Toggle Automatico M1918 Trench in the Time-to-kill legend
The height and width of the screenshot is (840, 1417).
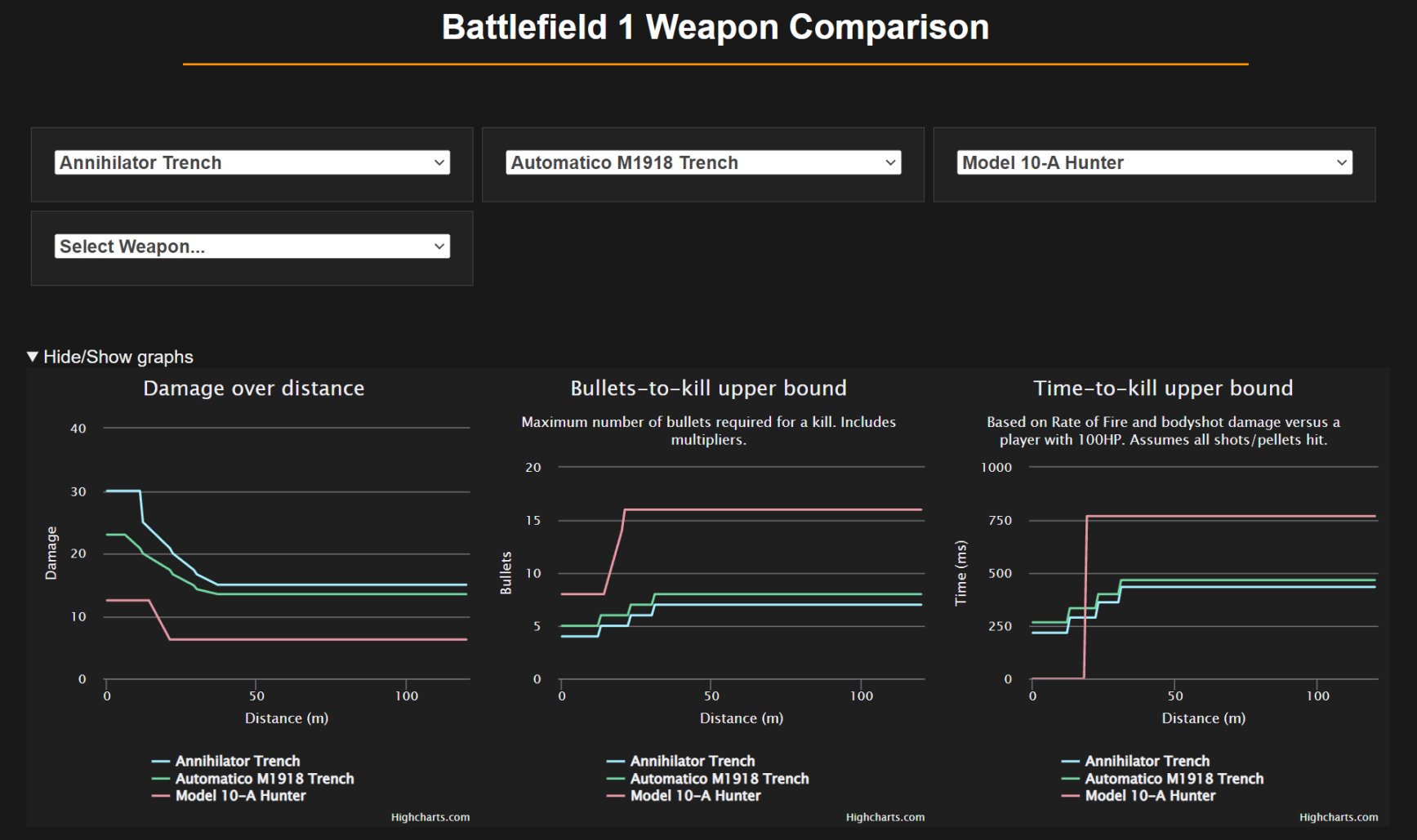pos(1163,779)
